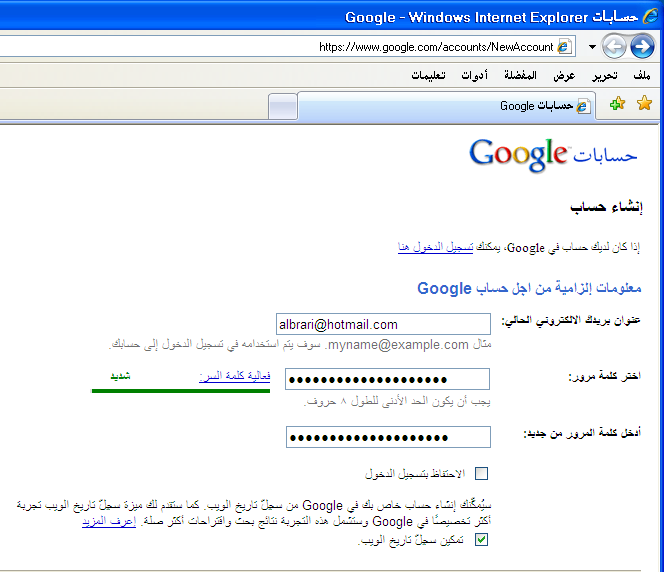The height and width of the screenshot is (572, 664).
Task: Open the تعليمات (Help) menu
Action: click(x=428, y=75)
